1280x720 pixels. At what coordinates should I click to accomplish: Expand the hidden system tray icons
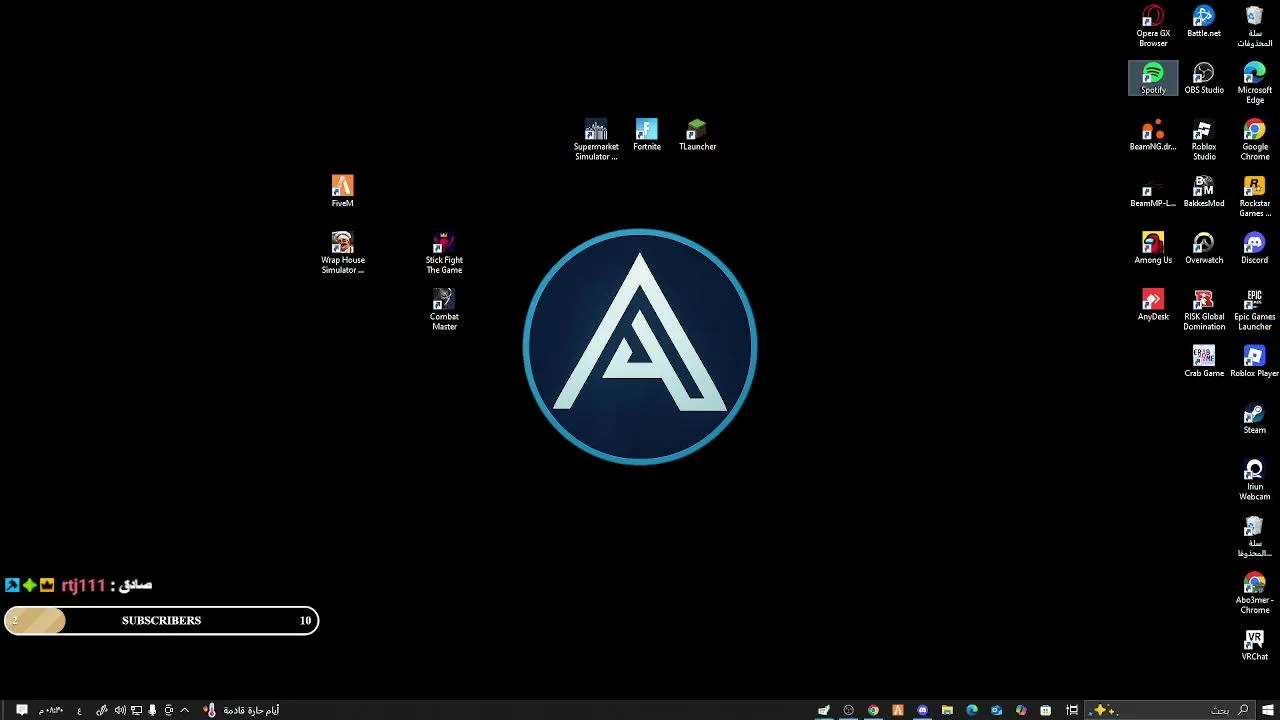184,710
